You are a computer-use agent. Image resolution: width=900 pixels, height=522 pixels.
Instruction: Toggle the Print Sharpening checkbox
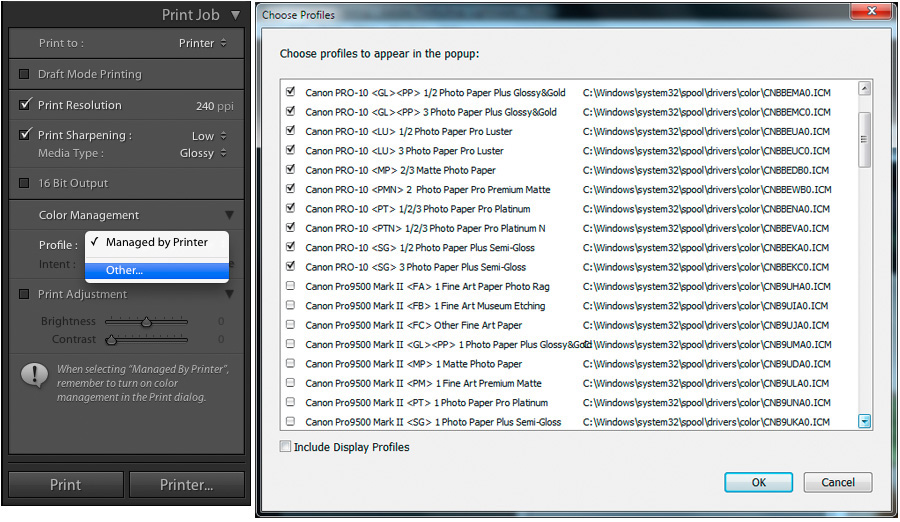click(x=25, y=134)
